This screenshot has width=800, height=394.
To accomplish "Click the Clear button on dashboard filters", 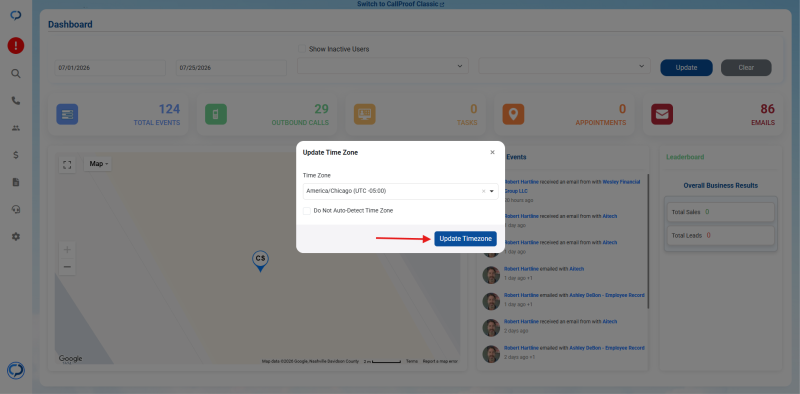I will [746, 67].
